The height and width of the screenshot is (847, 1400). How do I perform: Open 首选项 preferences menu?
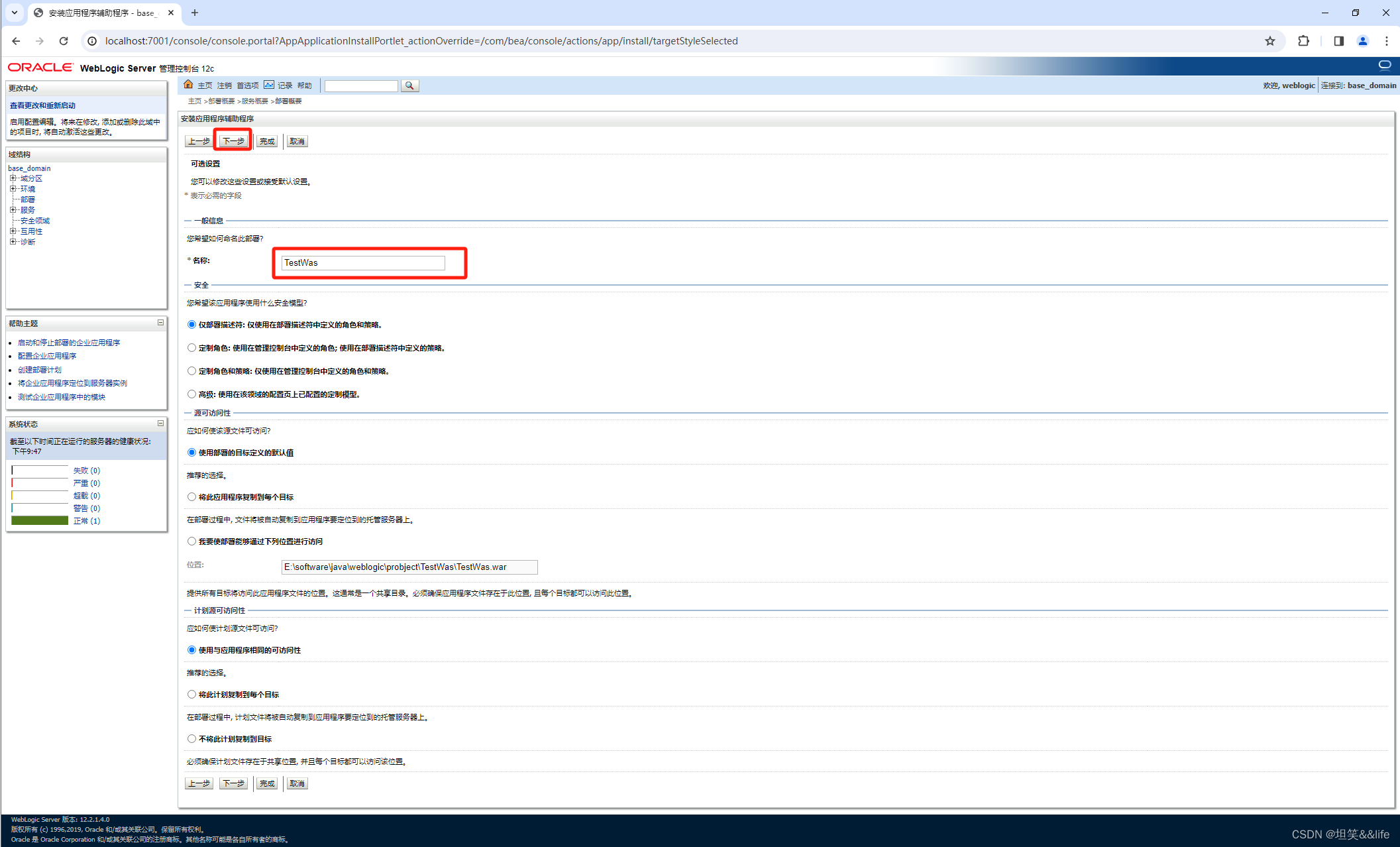pos(248,85)
